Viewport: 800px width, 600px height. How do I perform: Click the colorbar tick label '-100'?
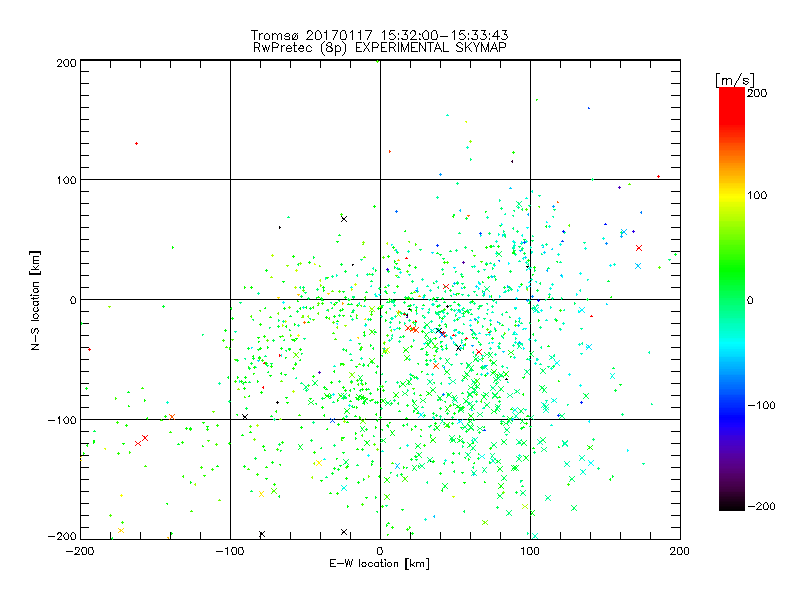761,405
